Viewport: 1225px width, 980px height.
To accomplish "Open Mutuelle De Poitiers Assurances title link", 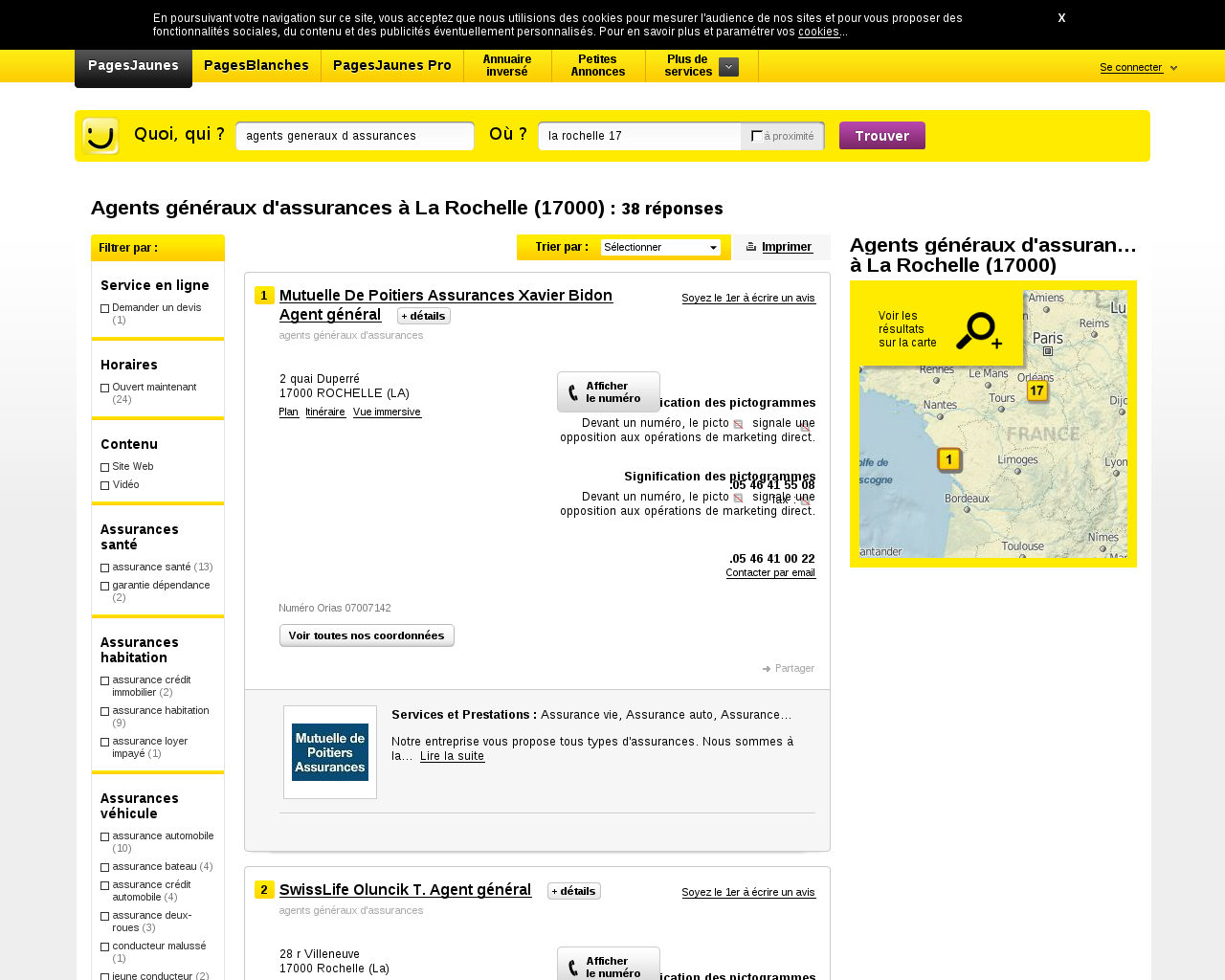I will pos(446,304).
